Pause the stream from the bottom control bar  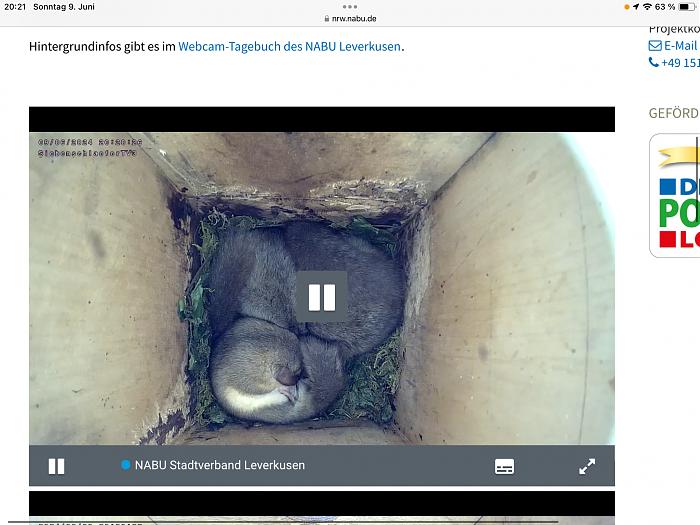(x=57, y=466)
